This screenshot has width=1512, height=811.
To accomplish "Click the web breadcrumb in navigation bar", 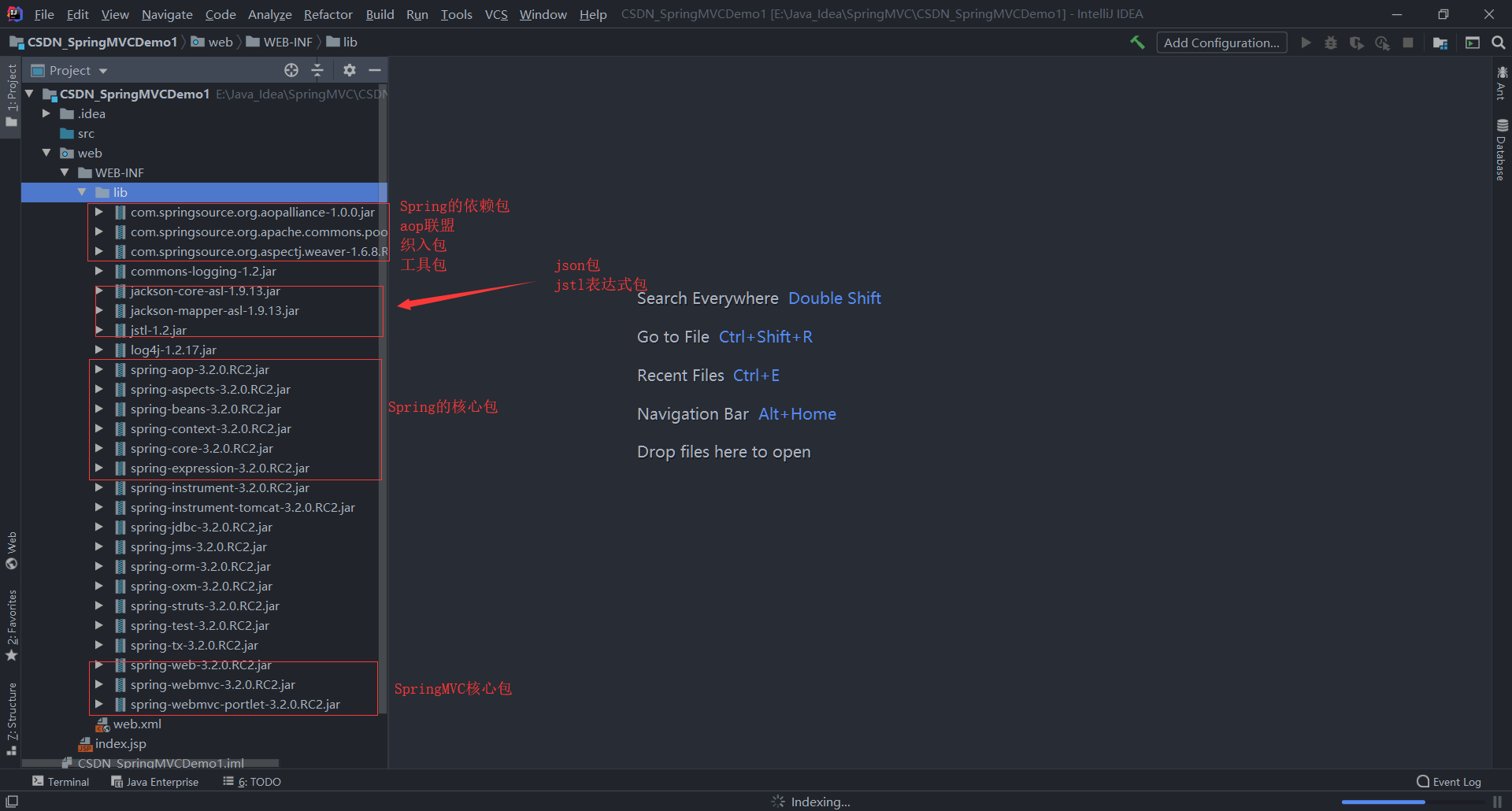I will [212, 43].
